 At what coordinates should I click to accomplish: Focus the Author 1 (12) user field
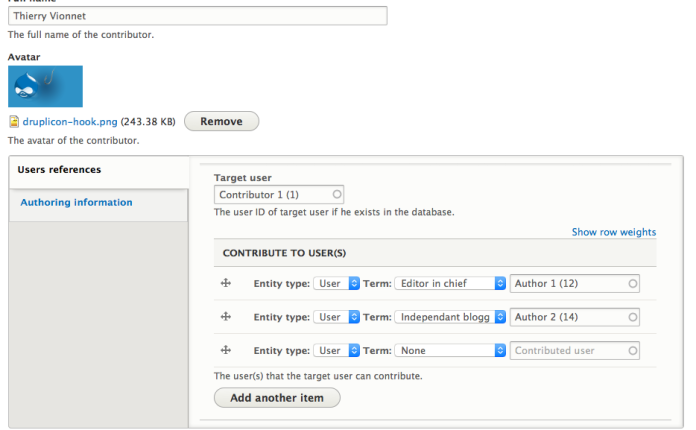click(x=575, y=284)
